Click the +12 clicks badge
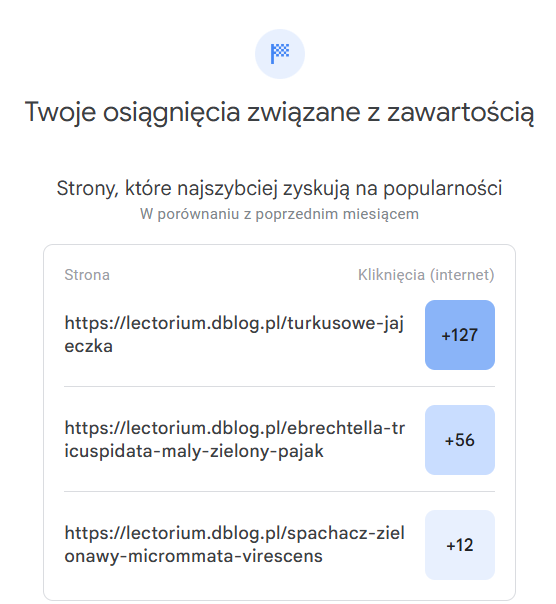Viewport: 556px width, 604px height. (x=460, y=545)
